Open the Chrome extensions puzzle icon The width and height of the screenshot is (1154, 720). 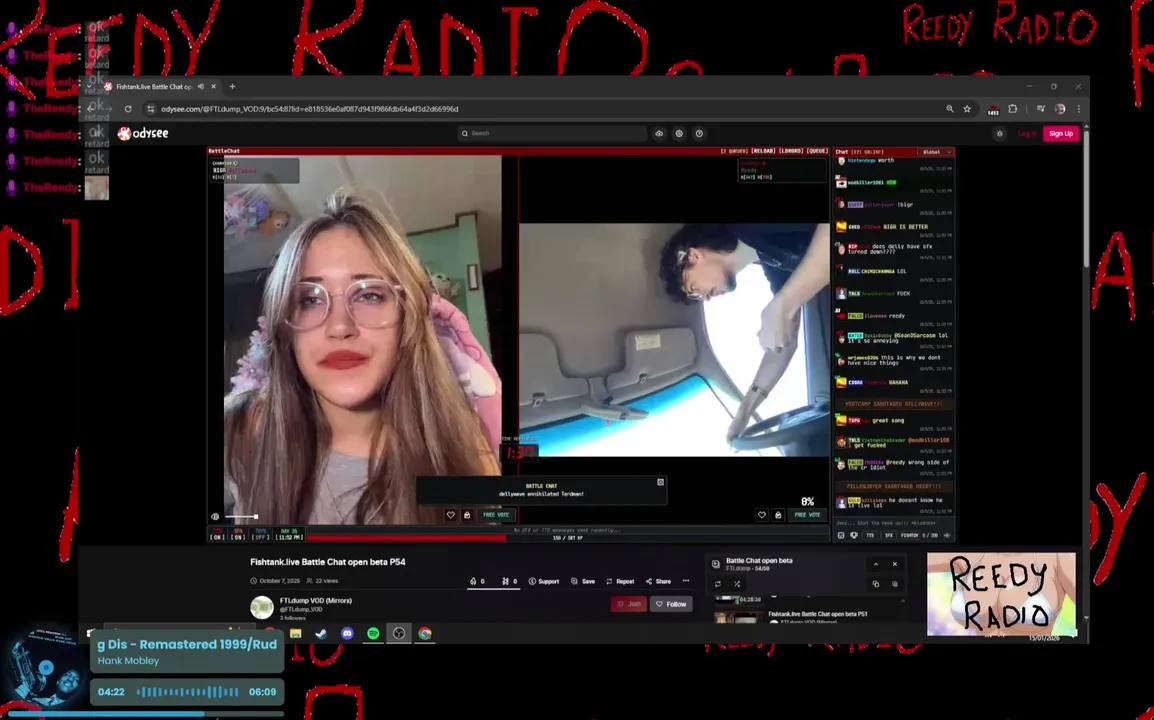pyautogui.click(x=1013, y=109)
